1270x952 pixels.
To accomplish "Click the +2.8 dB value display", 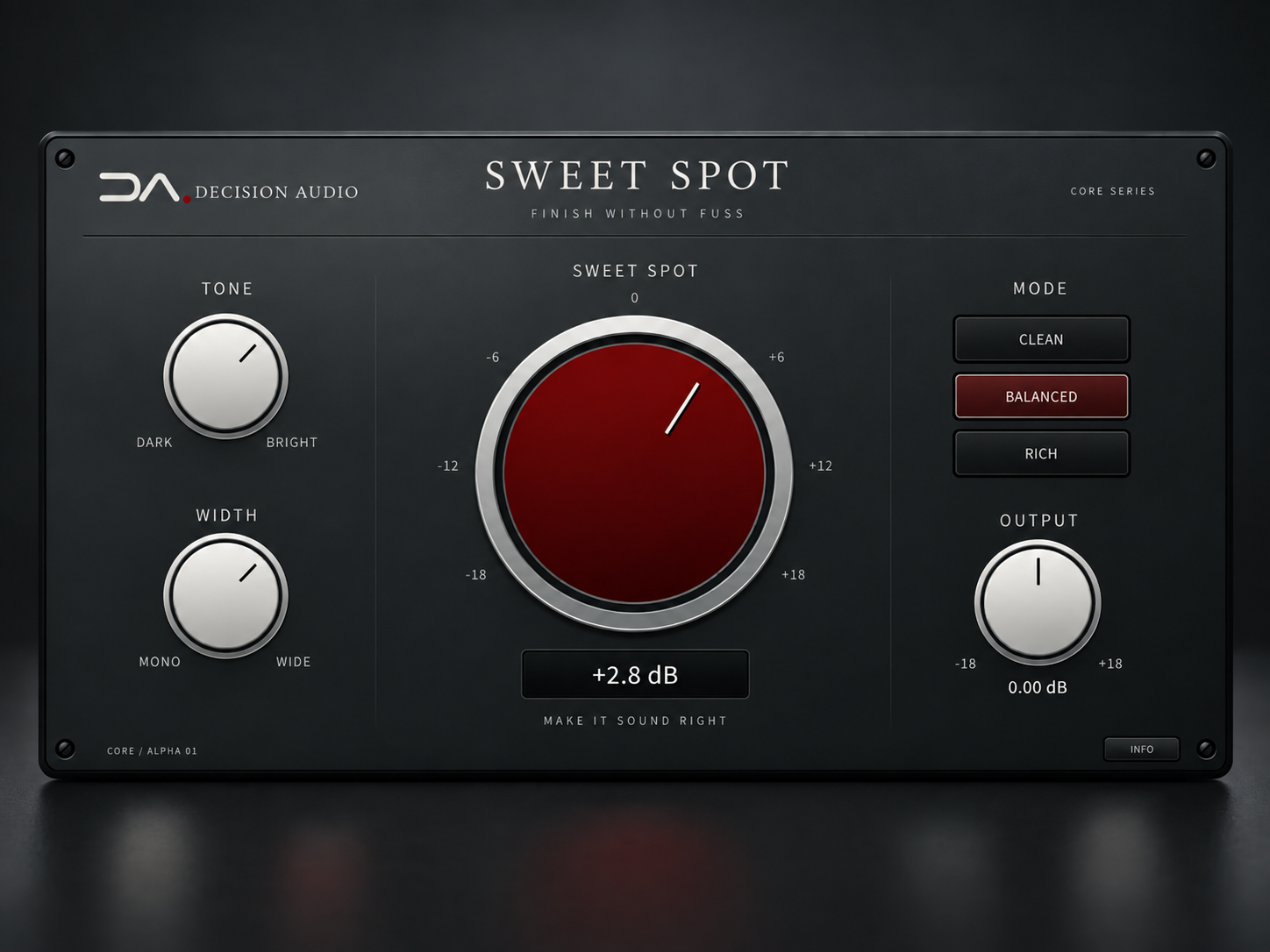I will [635, 674].
